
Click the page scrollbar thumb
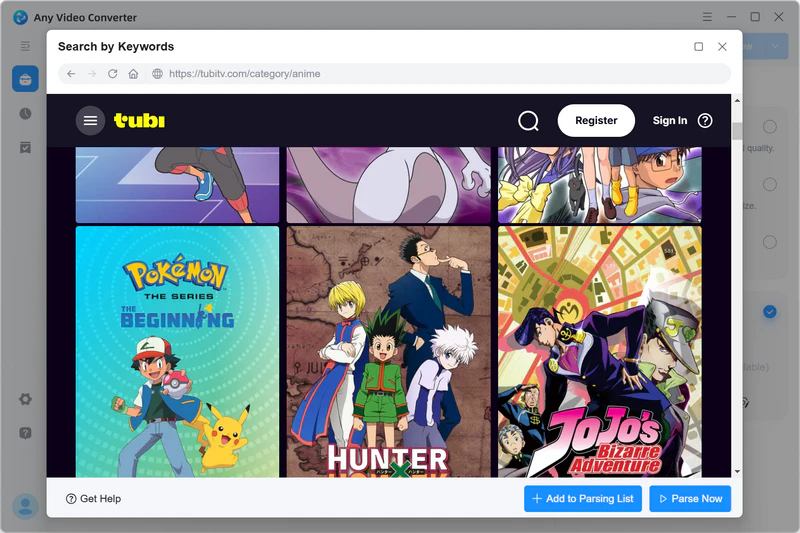coord(737,131)
